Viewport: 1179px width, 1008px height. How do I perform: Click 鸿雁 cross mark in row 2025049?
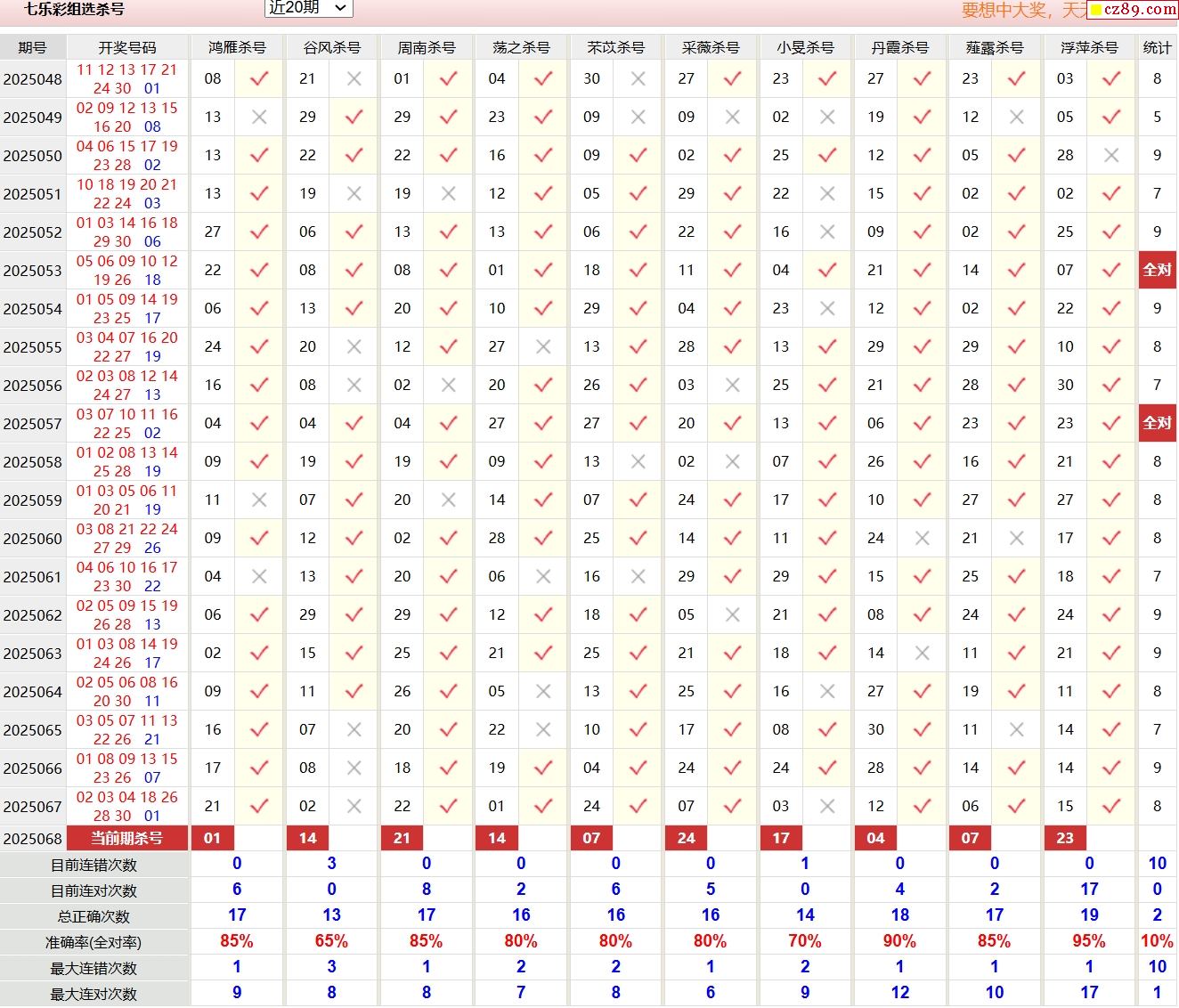coord(259,117)
